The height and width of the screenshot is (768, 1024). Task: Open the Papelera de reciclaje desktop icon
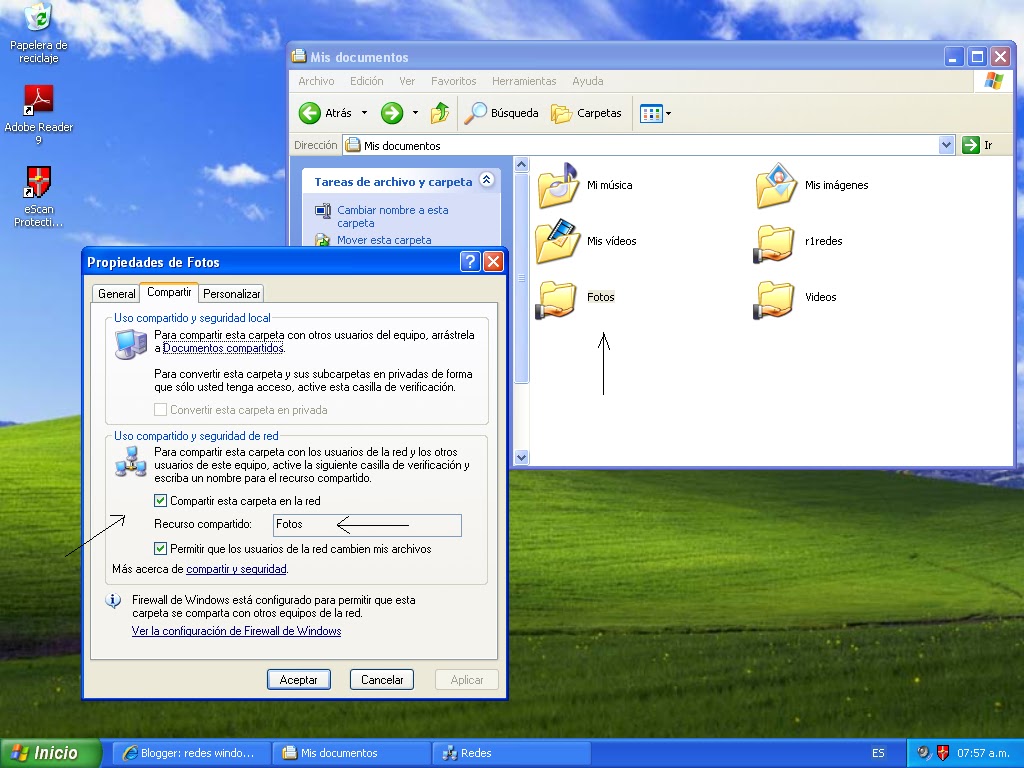click(x=39, y=33)
